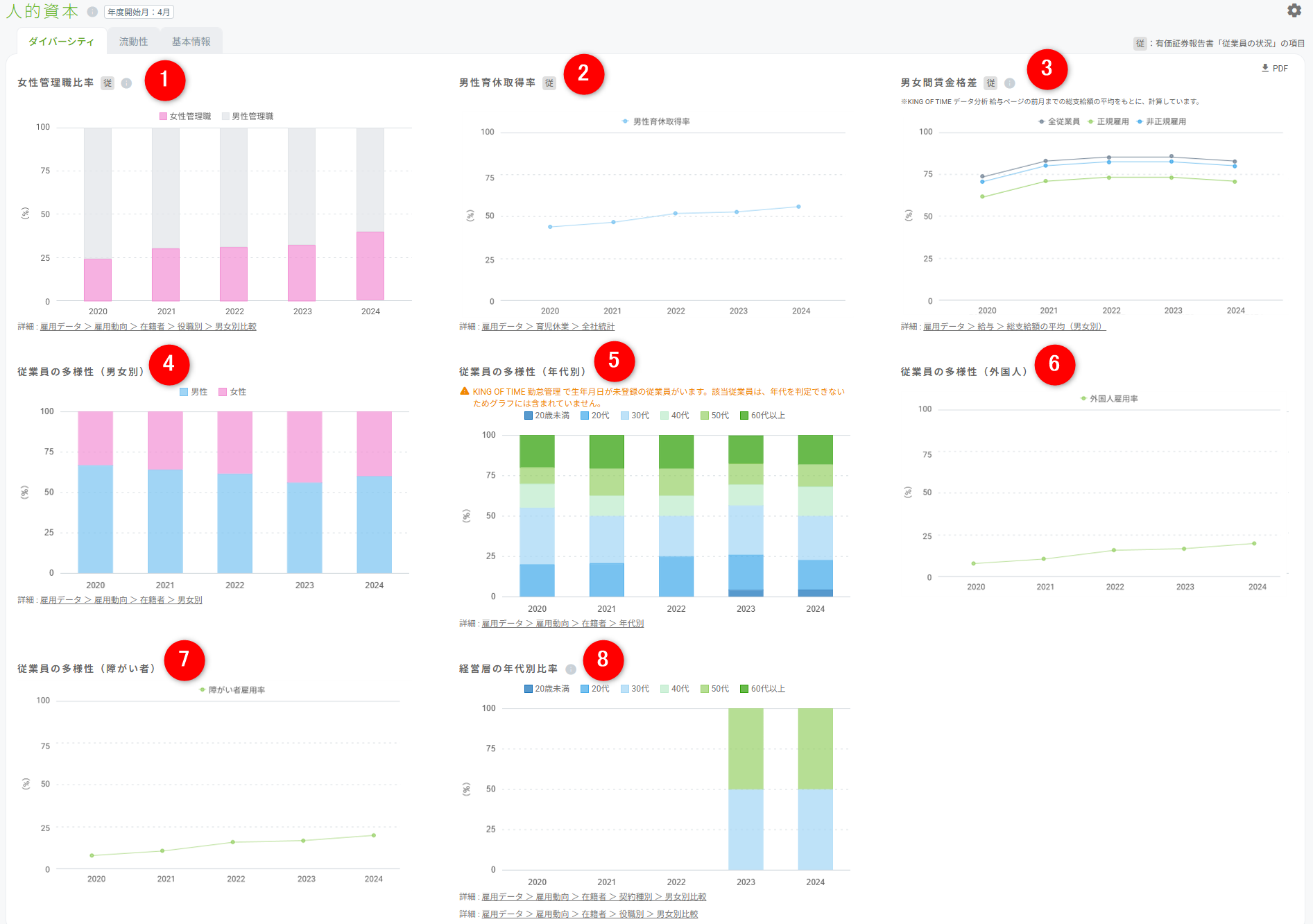
Task: Click info icon beside 経営層の年代別比率
Action: tap(571, 669)
